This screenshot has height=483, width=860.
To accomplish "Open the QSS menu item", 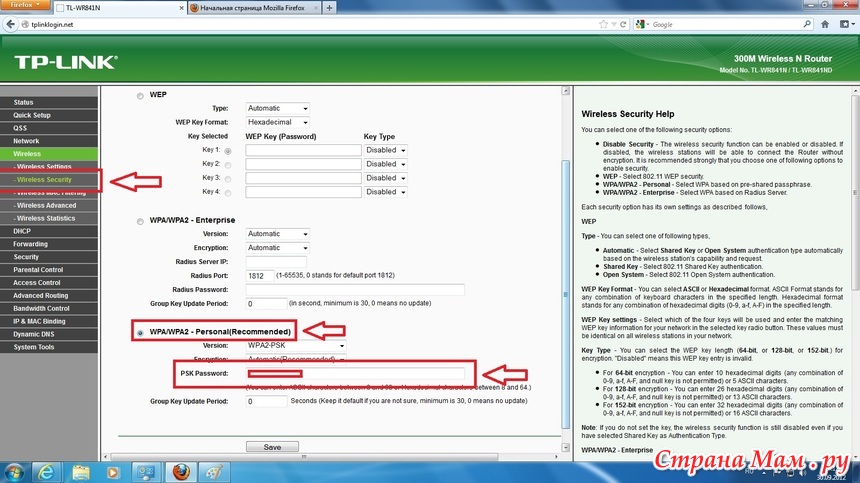I will (x=49, y=128).
